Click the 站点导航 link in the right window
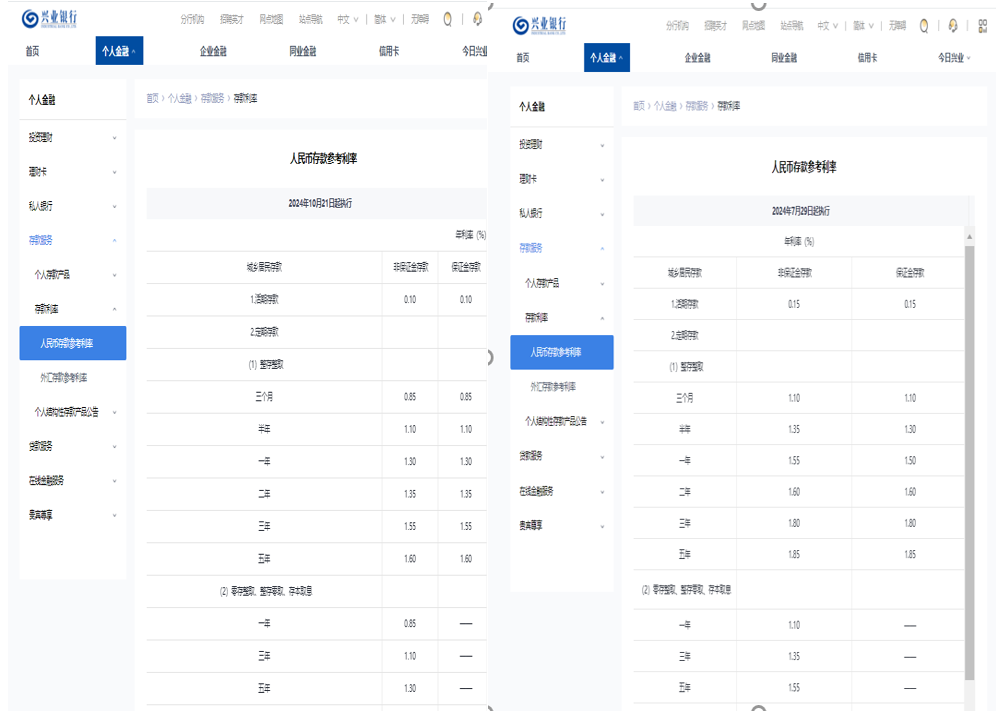996x727 pixels. [792, 26]
